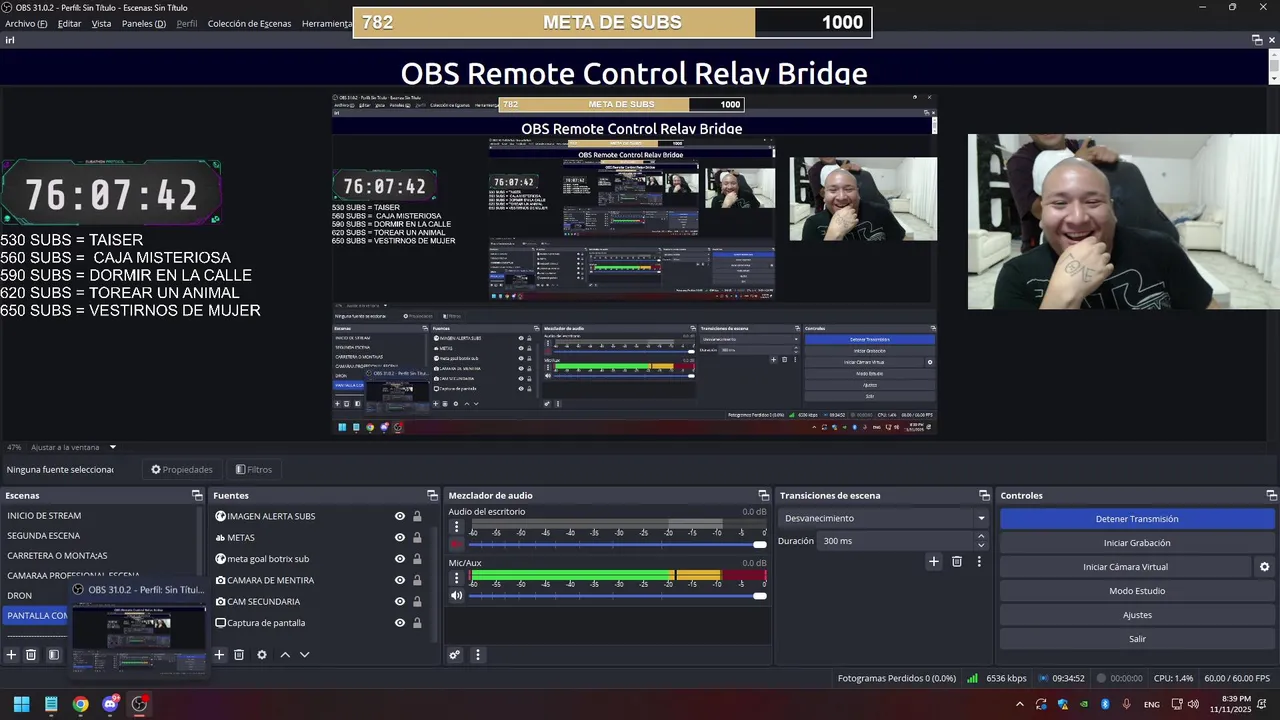Unmute Audio del escritorio
This screenshot has height=720, width=1280.
click(x=457, y=545)
